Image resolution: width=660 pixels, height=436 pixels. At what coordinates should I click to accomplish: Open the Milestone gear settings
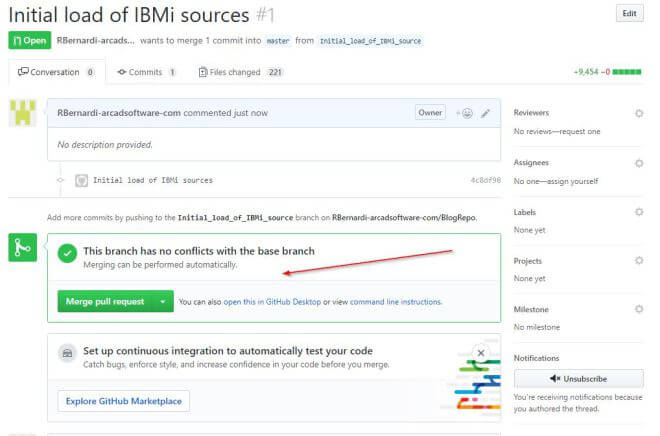pyautogui.click(x=639, y=309)
